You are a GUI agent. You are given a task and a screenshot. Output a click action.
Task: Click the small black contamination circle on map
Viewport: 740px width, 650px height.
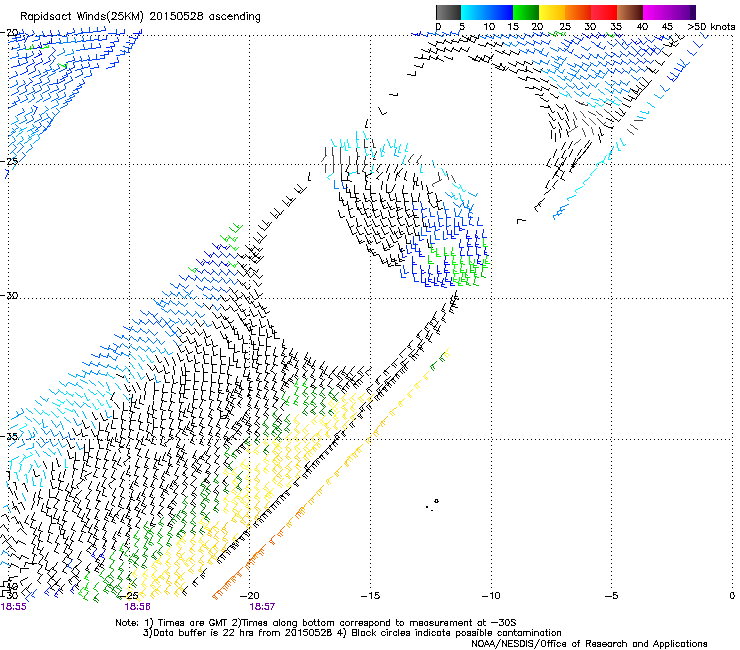tap(437, 501)
